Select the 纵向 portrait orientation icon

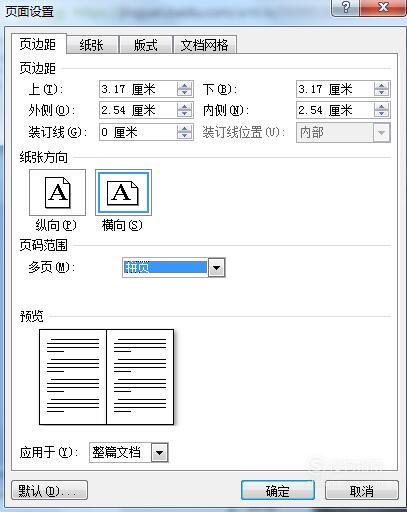tap(57, 192)
